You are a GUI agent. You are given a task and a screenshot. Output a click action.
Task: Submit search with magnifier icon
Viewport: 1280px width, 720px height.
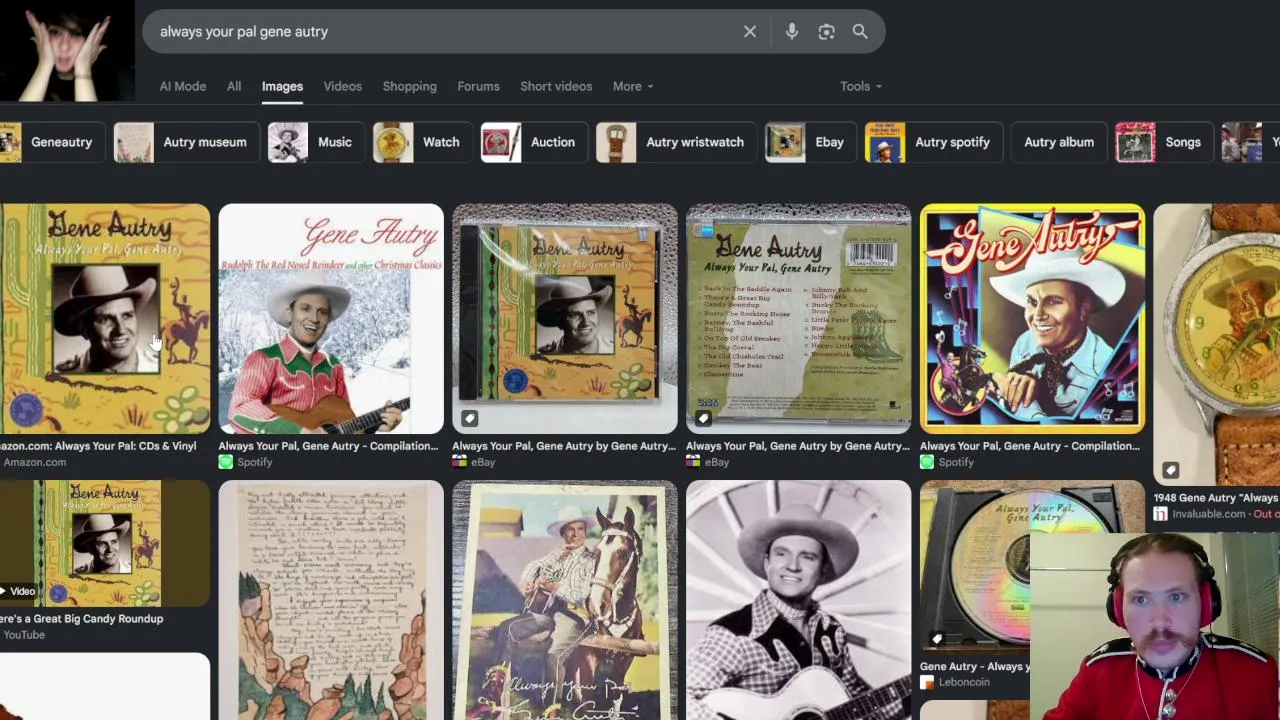click(860, 31)
